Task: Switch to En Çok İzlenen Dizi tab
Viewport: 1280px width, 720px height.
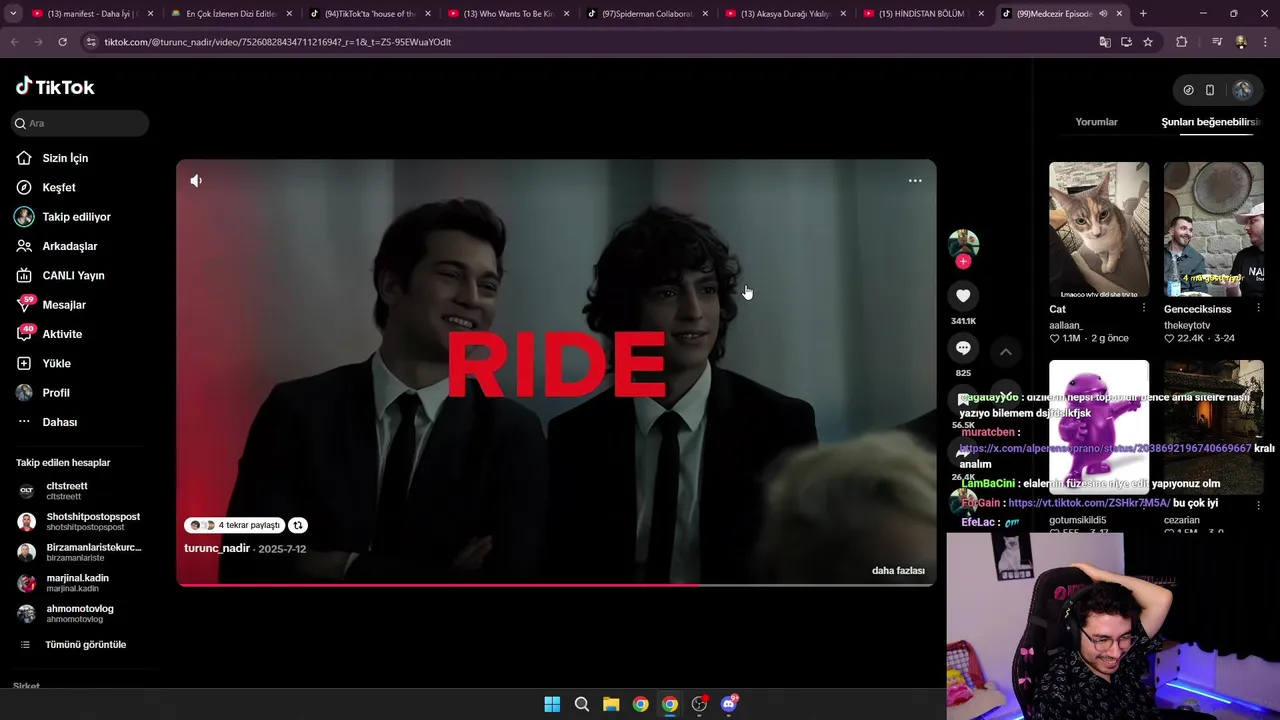Action: 231,14
